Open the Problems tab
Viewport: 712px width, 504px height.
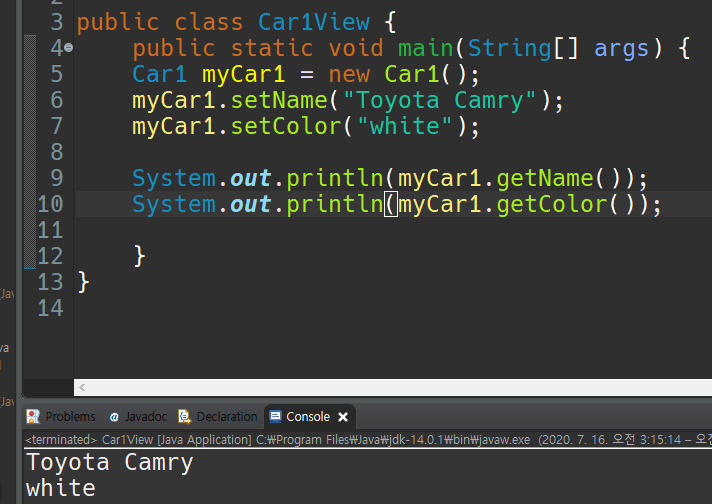[x=61, y=416]
